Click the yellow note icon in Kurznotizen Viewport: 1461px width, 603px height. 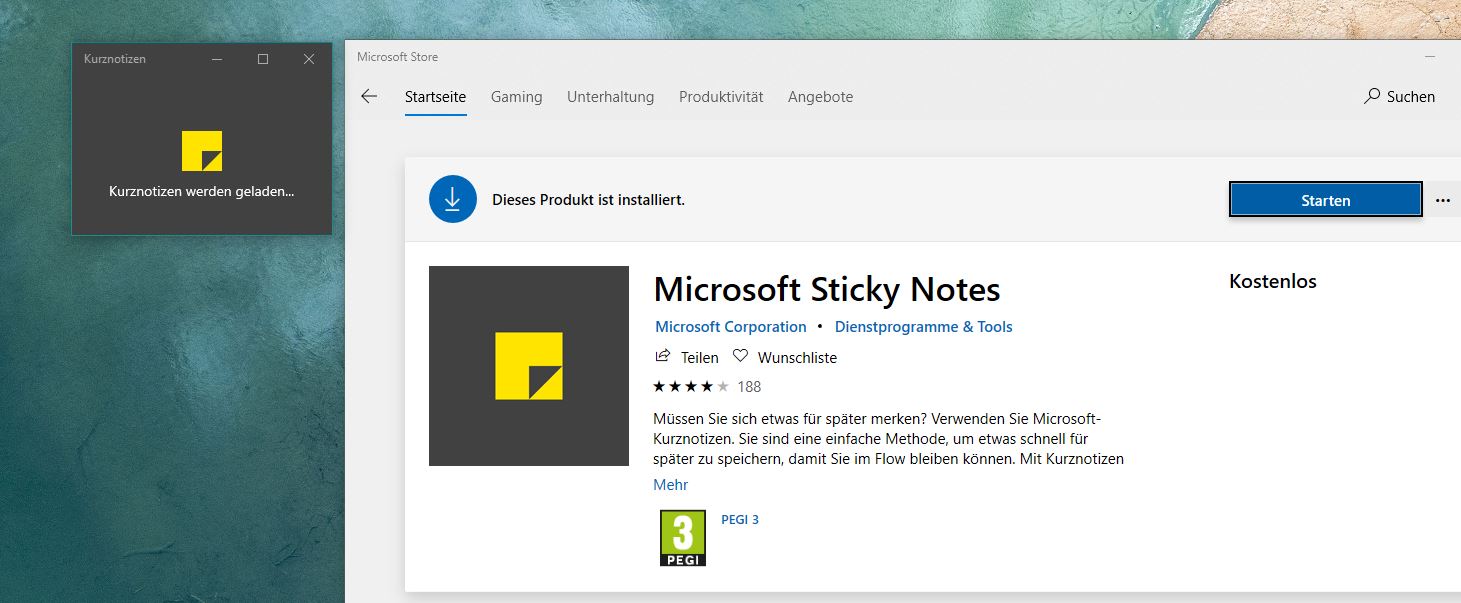tap(202, 151)
